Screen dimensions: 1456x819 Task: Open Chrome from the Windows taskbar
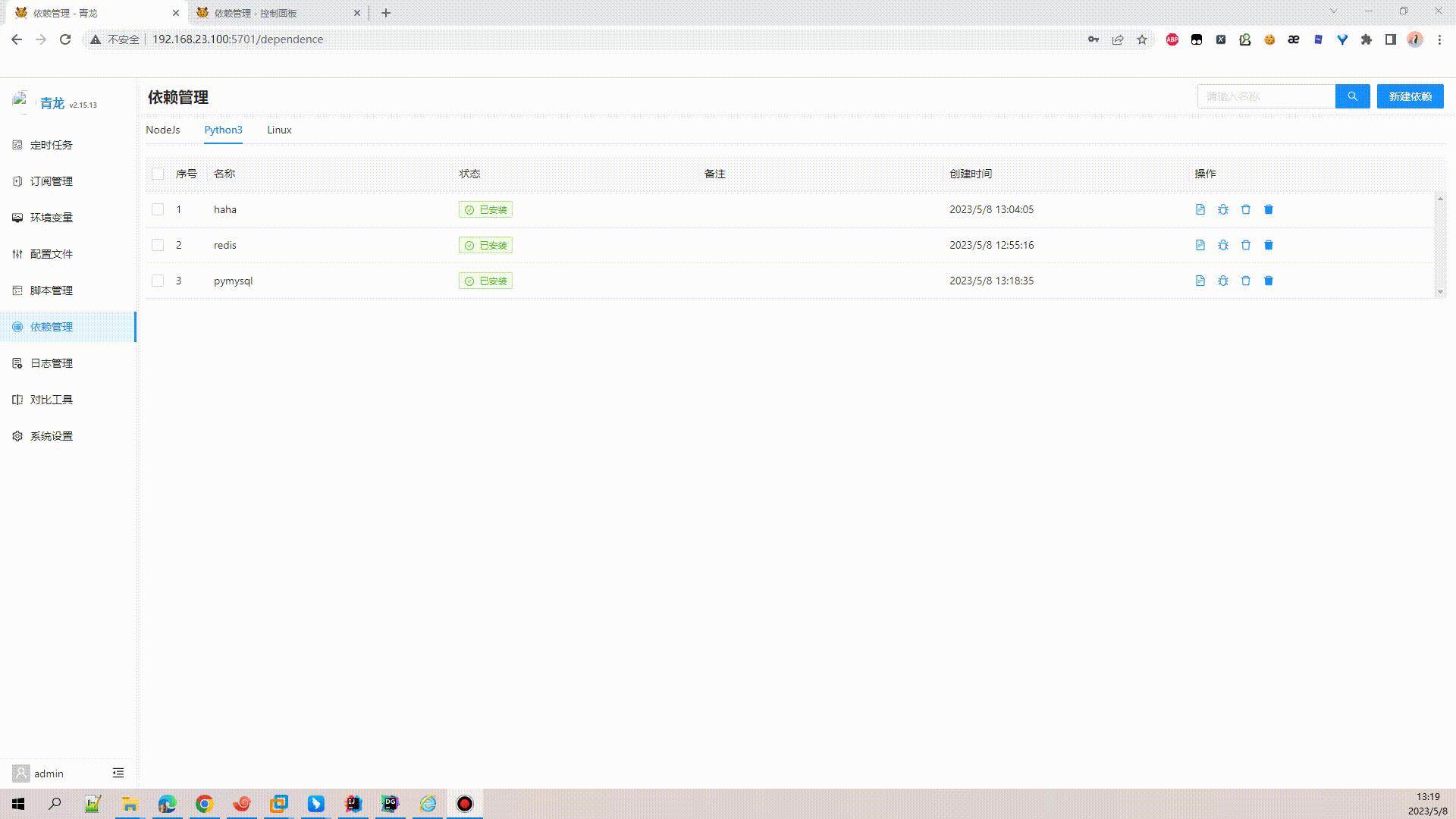pos(204,804)
